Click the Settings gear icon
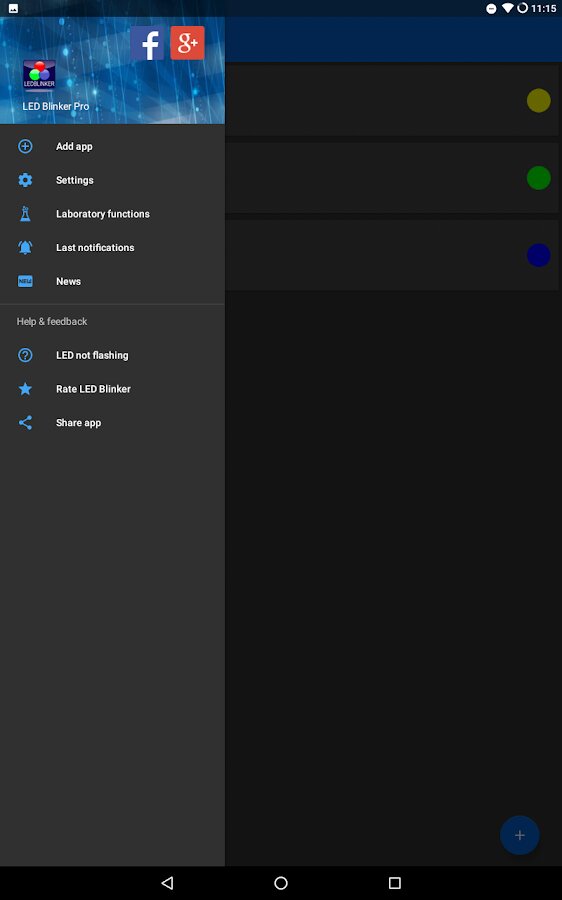562x900 pixels. [x=25, y=180]
